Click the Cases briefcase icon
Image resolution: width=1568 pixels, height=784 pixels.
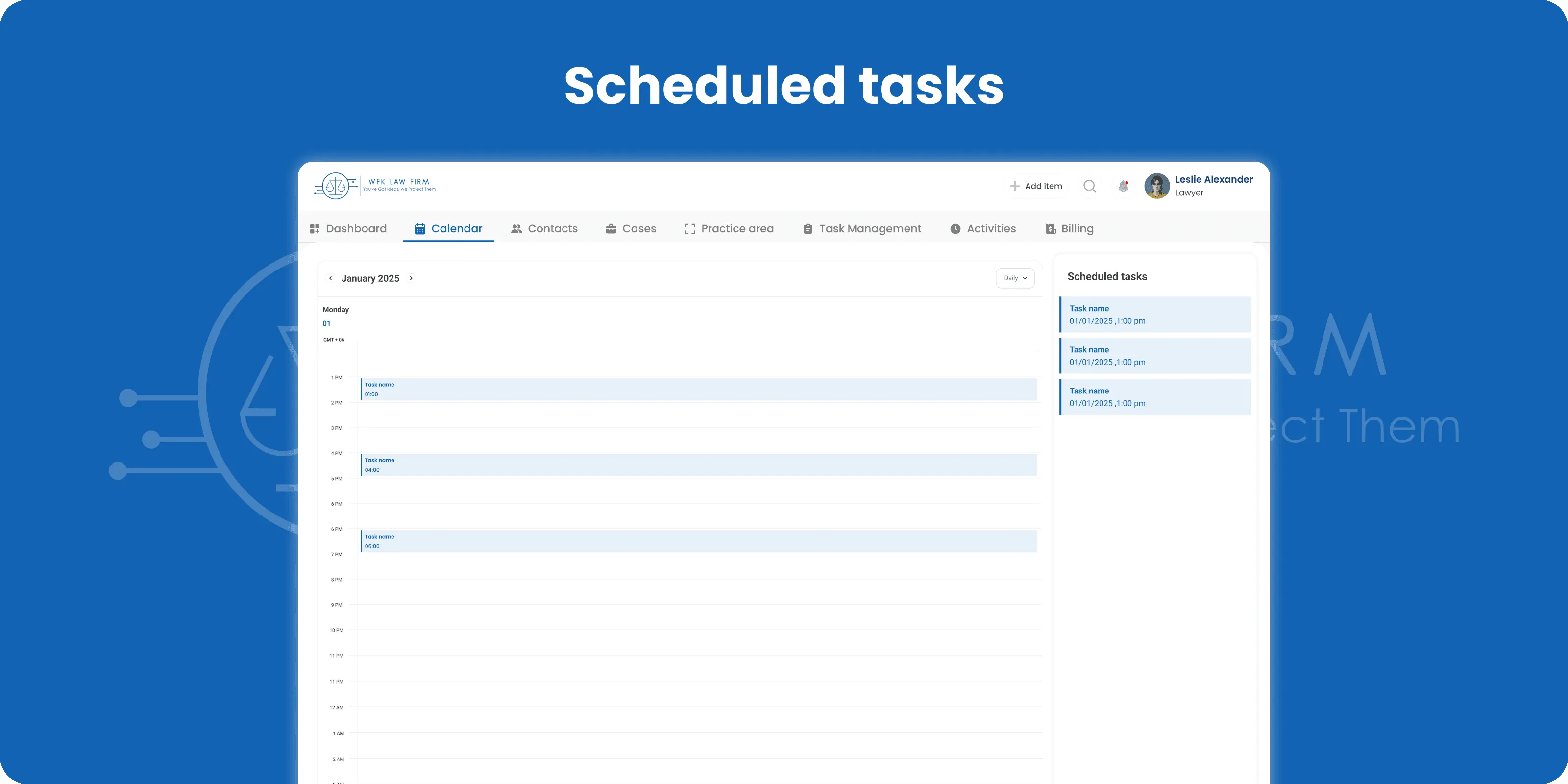point(611,229)
